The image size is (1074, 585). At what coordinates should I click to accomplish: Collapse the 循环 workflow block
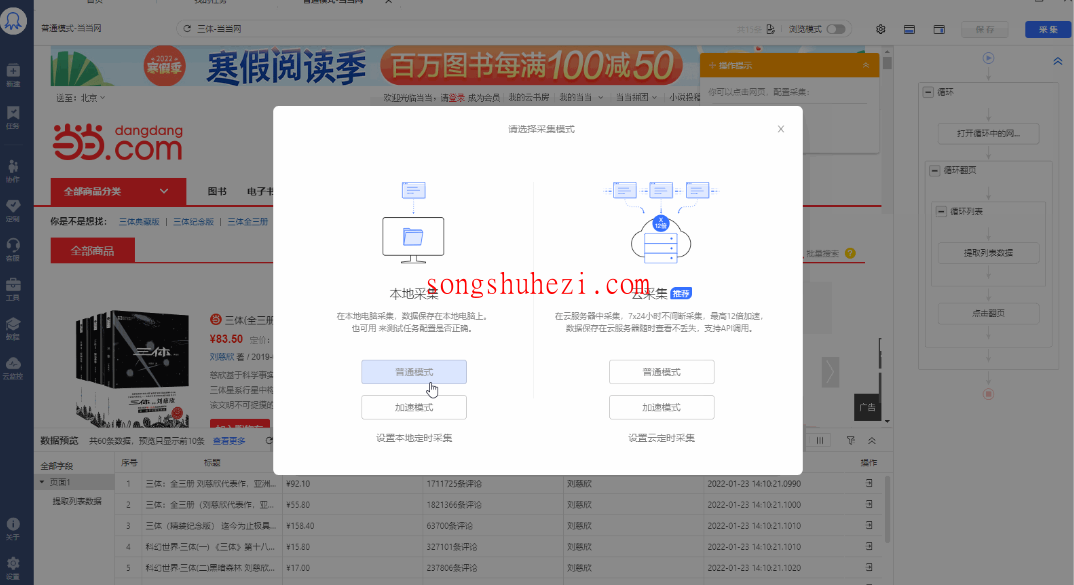pyautogui.click(x=928, y=92)
